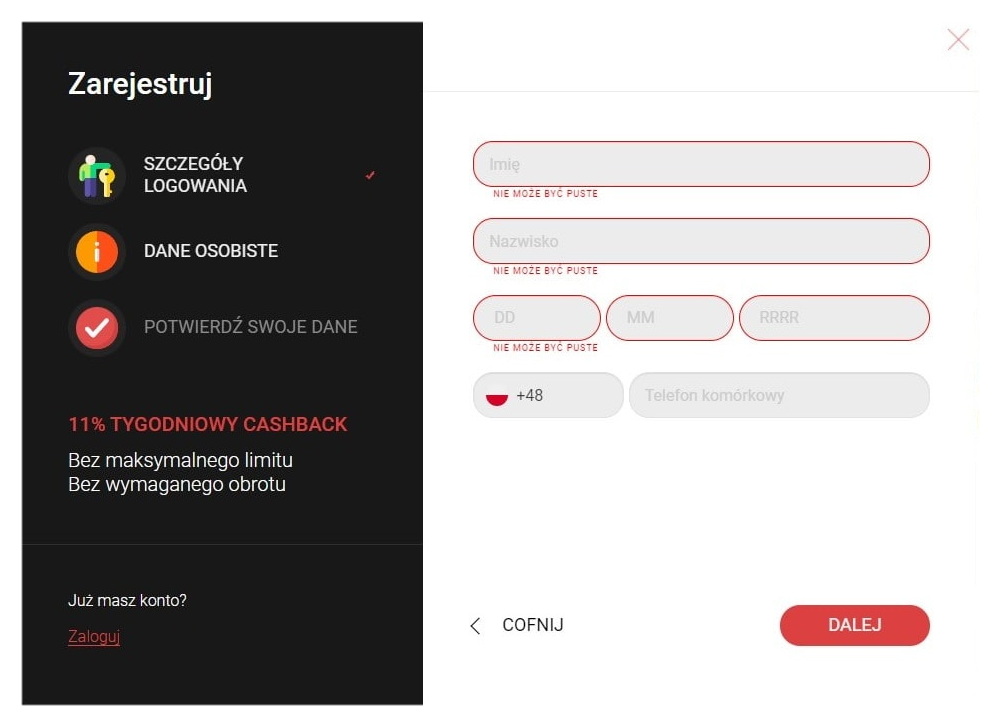Select the 11% Tygodniowy Cashback text

tap(206, 424)
